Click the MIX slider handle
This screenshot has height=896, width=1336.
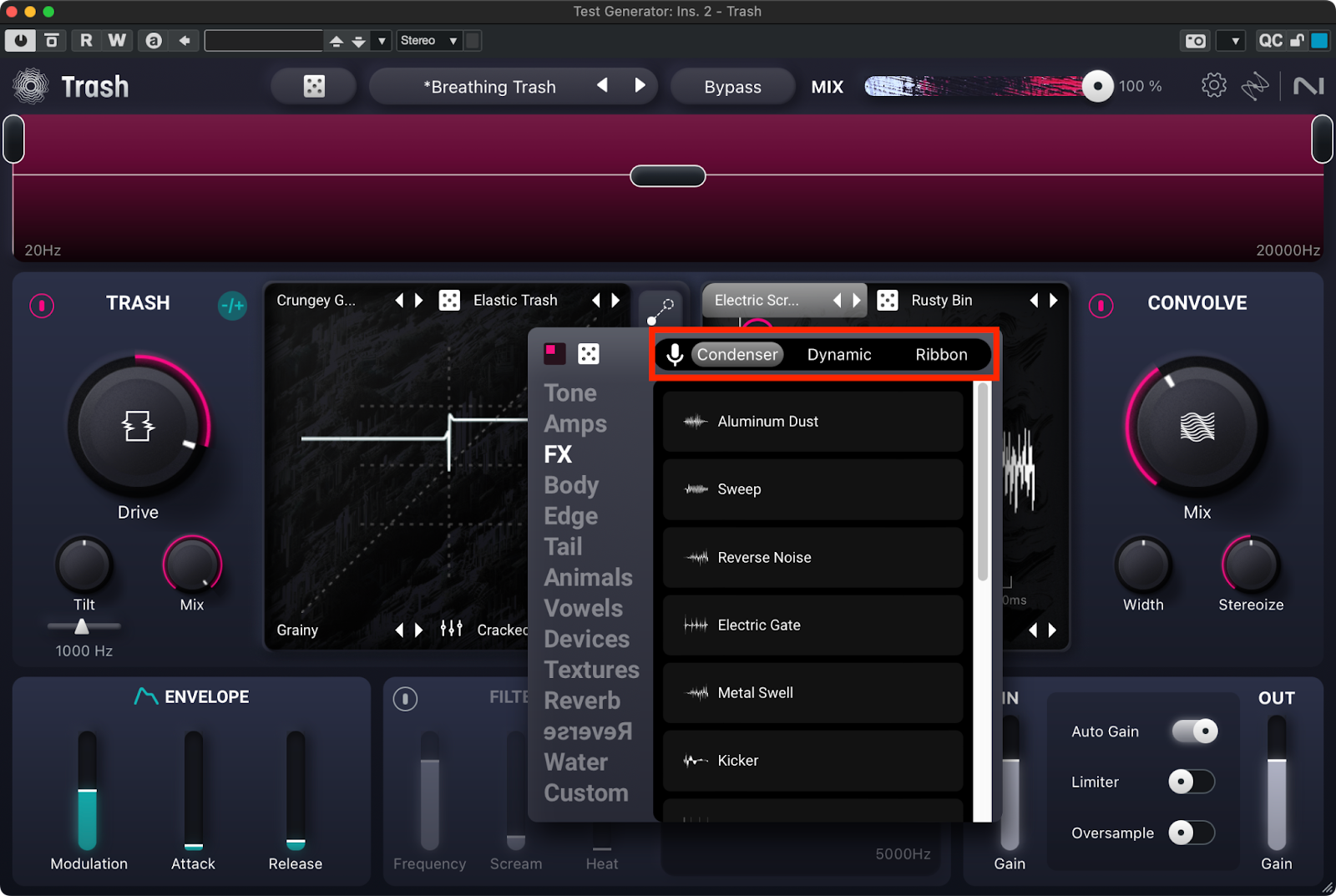click(1097, 86)
